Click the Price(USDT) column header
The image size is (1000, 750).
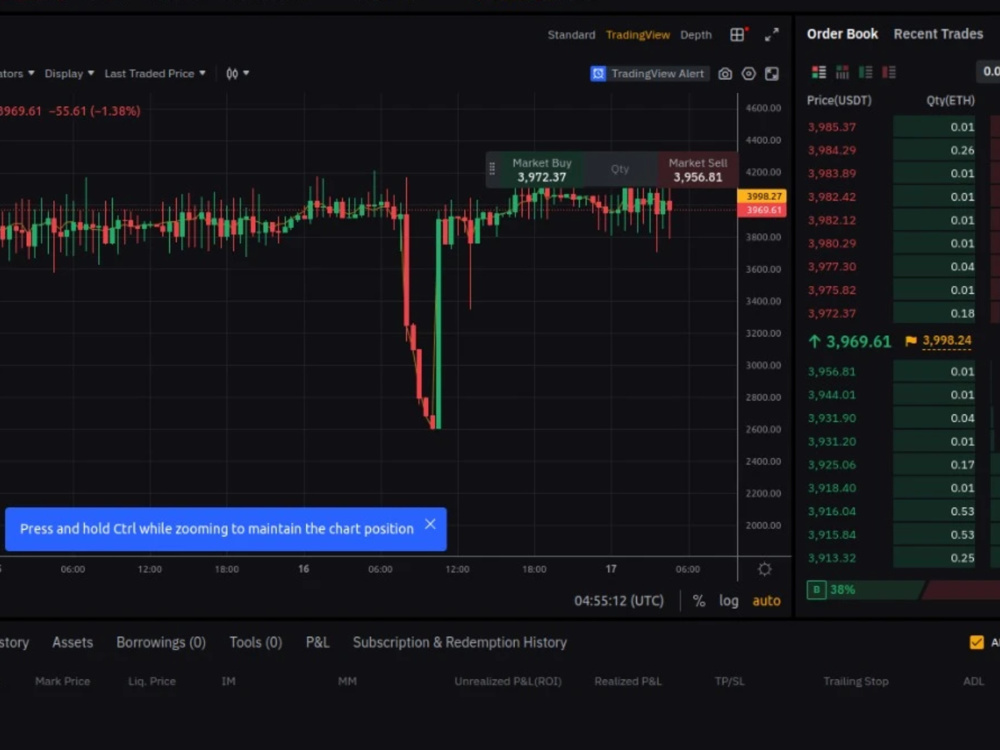coord(839,100)
